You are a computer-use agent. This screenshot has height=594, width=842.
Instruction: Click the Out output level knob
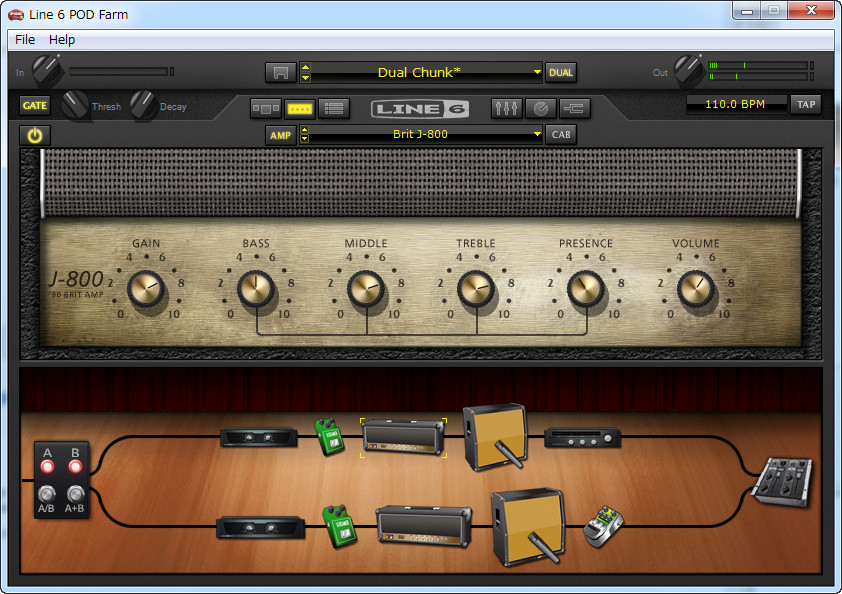(x=689, y=70)
